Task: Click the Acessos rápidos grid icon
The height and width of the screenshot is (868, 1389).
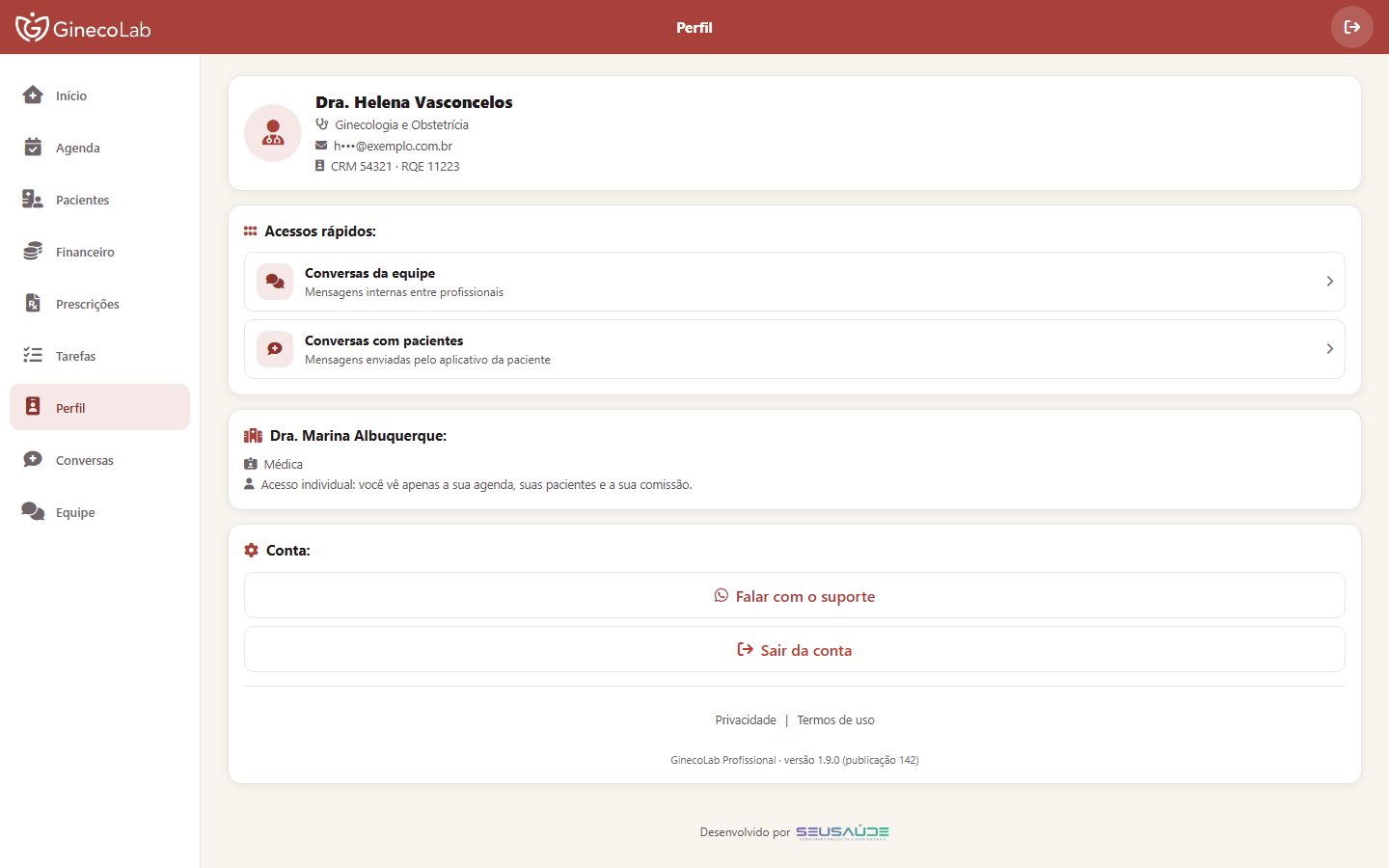Action: [x=250, y=231]
